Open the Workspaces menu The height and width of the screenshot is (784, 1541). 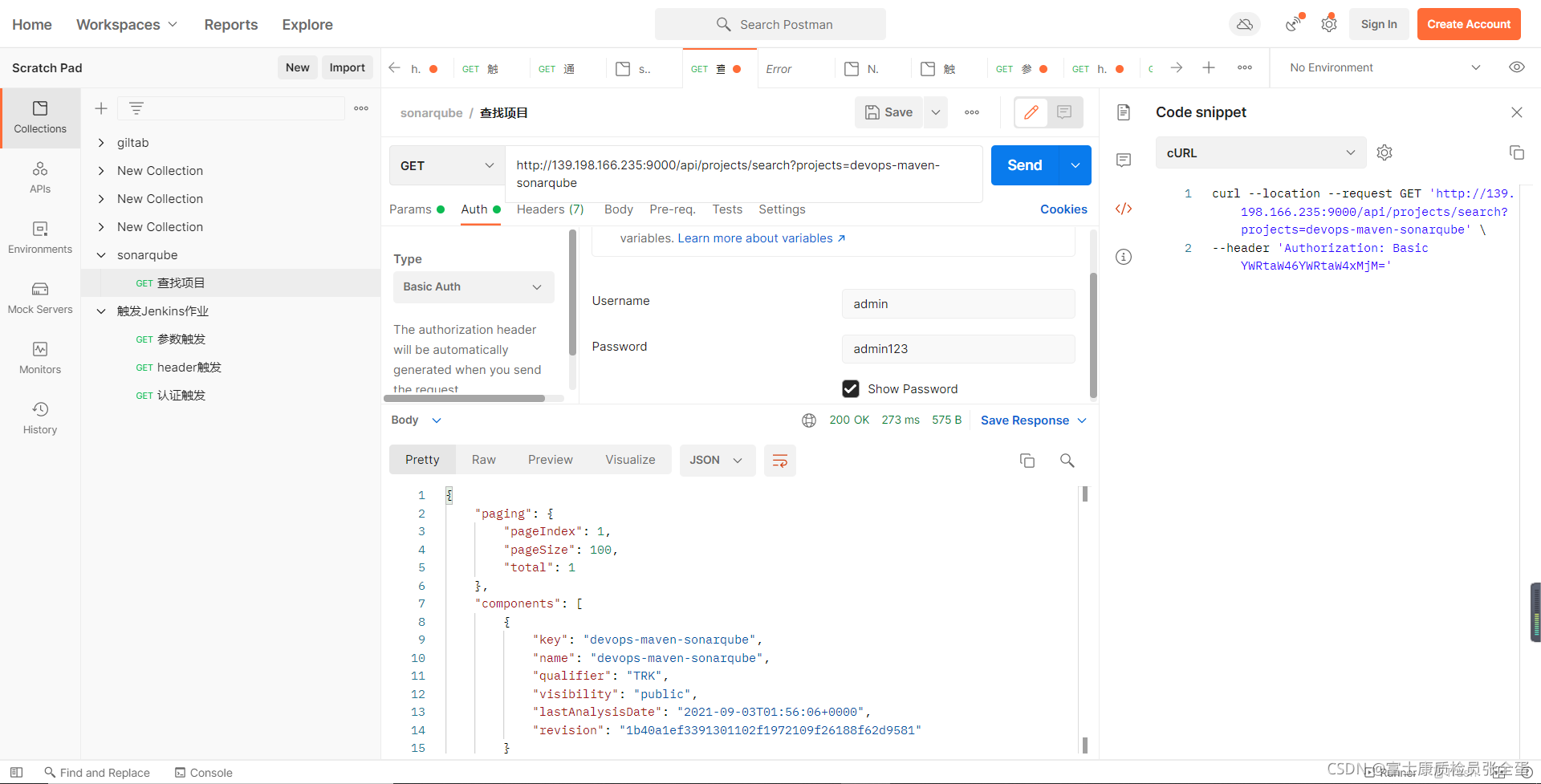127,25
